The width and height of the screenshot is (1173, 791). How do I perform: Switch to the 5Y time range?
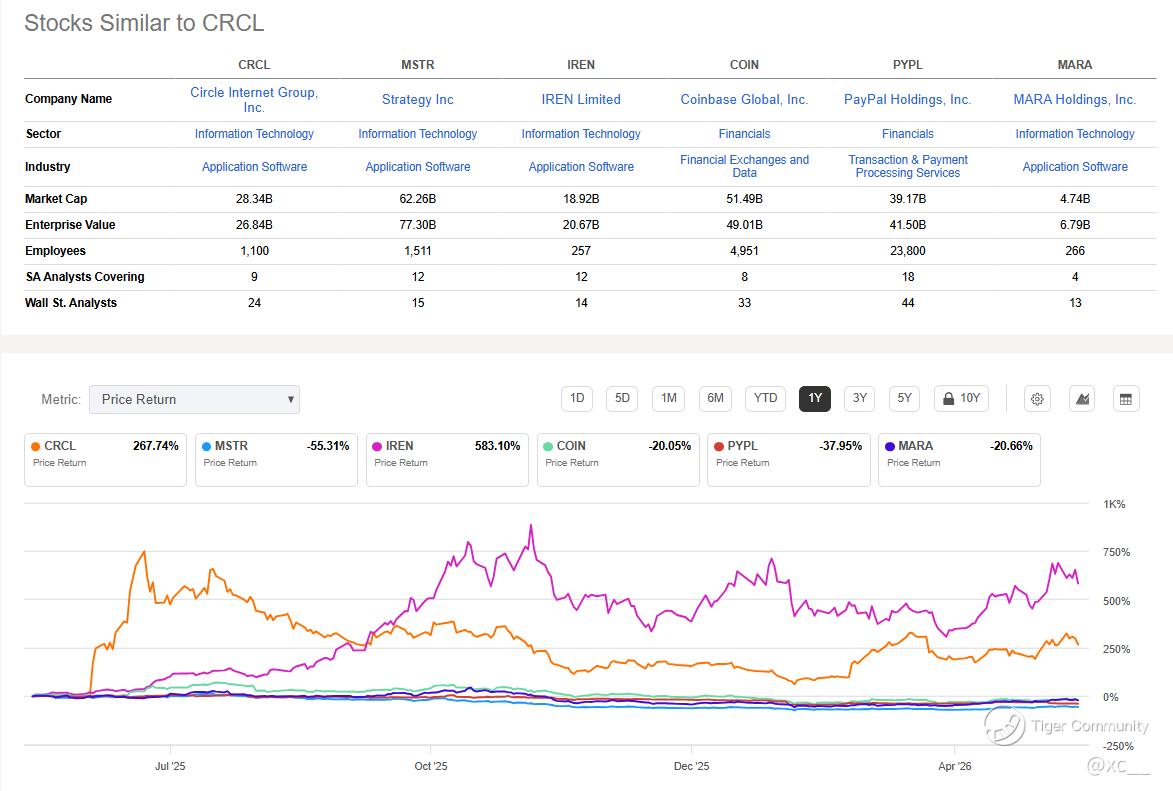coord(904,398)
